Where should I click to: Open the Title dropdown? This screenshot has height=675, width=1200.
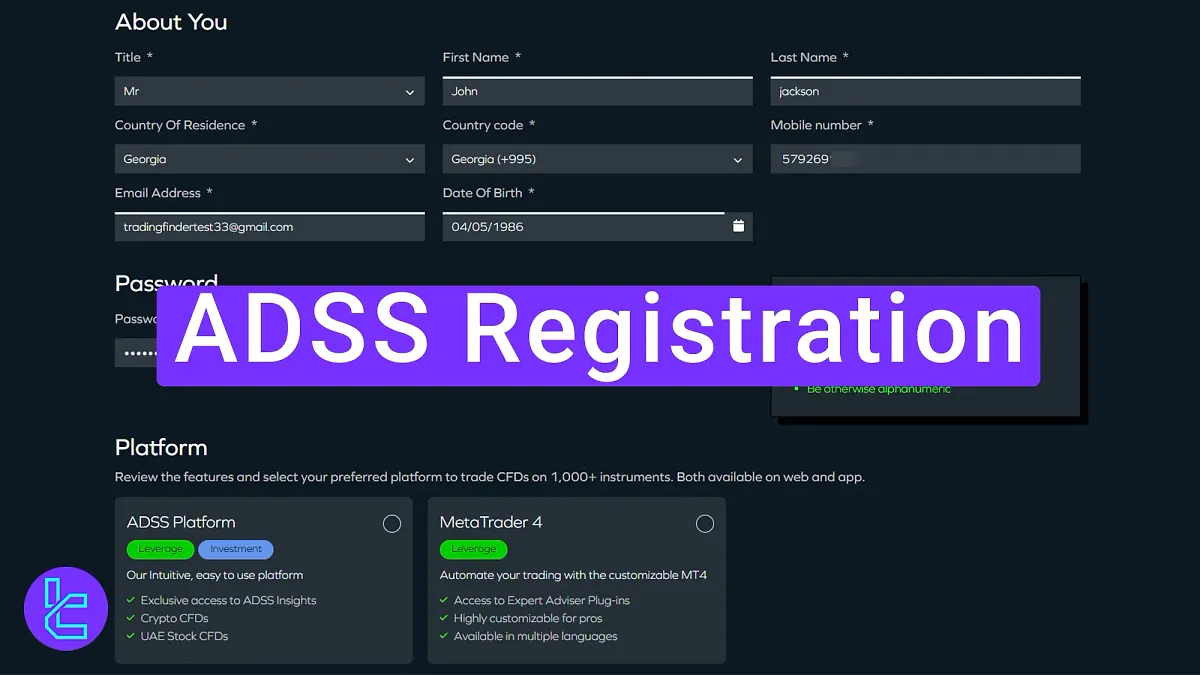point(268,91)
